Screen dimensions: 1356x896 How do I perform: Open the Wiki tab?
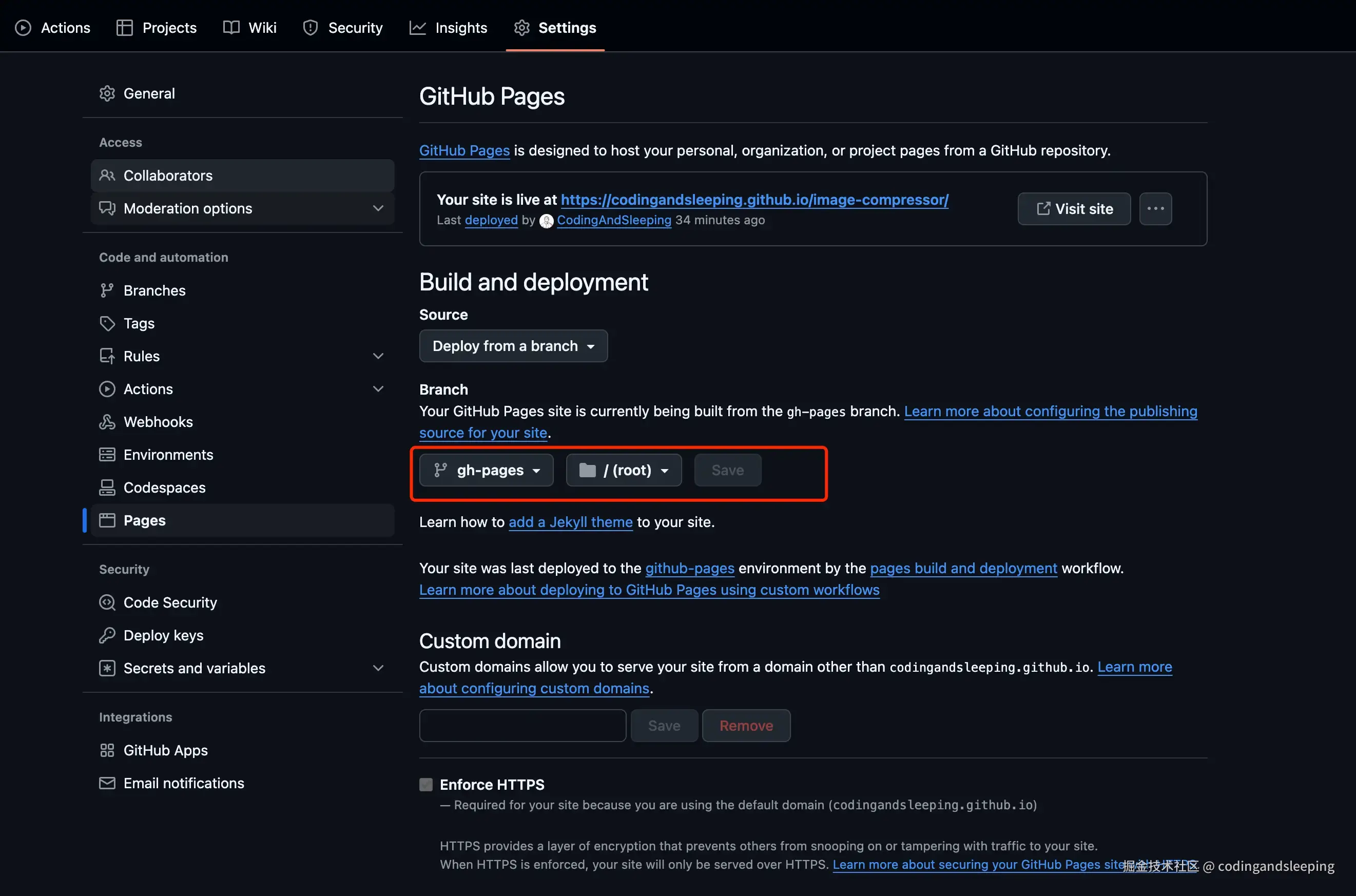click(x=250, y=27)
